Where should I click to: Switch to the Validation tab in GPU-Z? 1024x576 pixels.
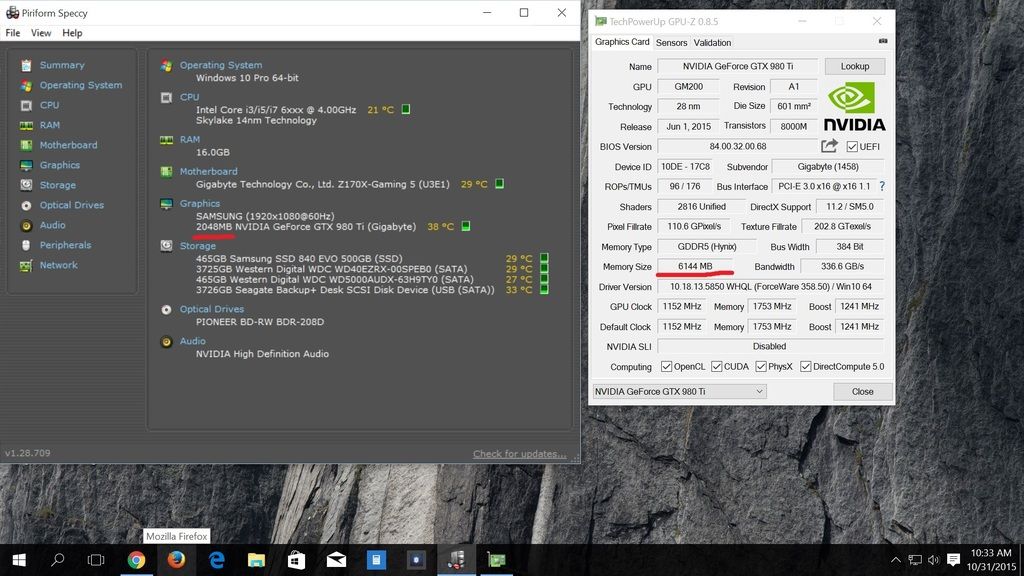point(712,42)
